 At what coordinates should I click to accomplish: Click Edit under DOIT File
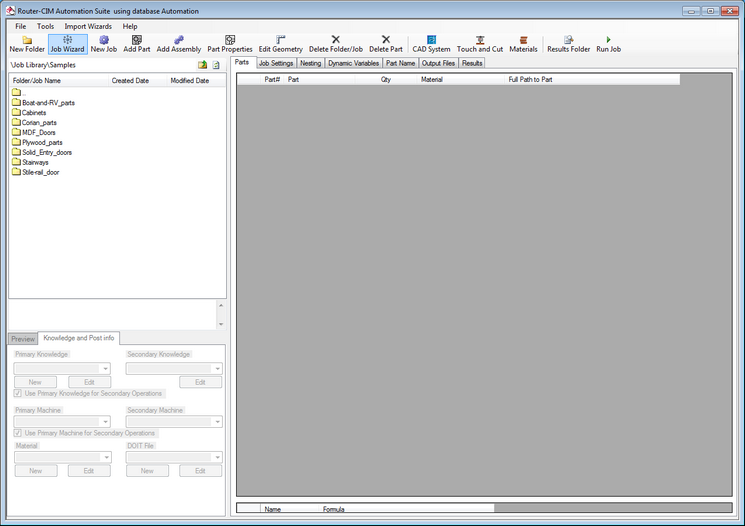[201, 471]
